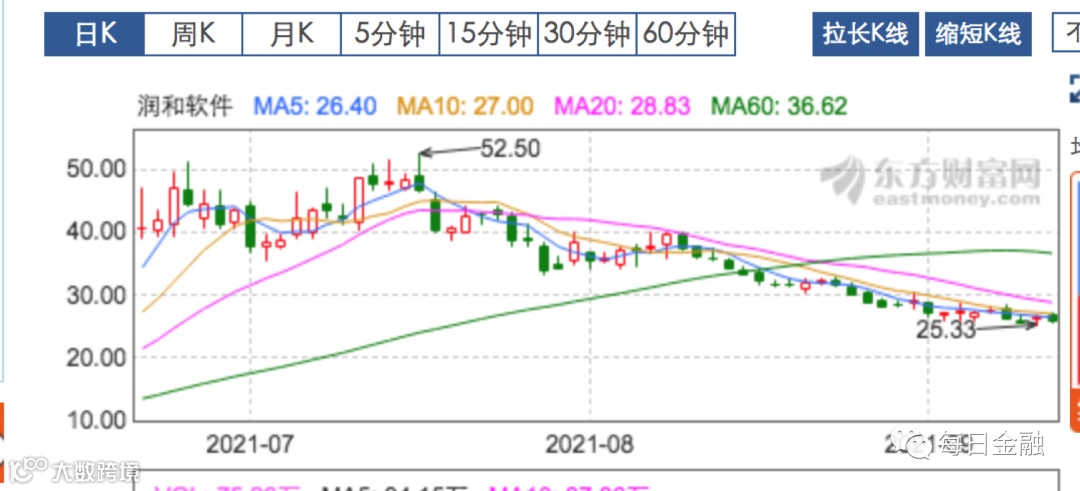Click the 10.00 price axis label

[x=96, y=420]
